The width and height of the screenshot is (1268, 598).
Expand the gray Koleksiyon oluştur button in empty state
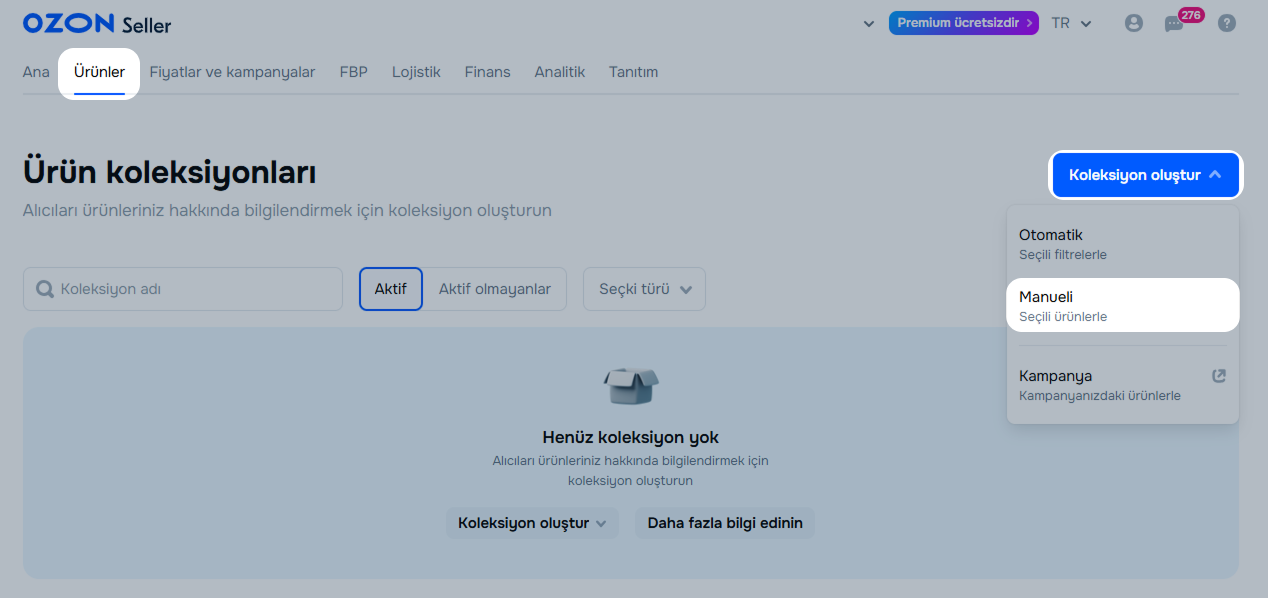click(x=532, y=523)
